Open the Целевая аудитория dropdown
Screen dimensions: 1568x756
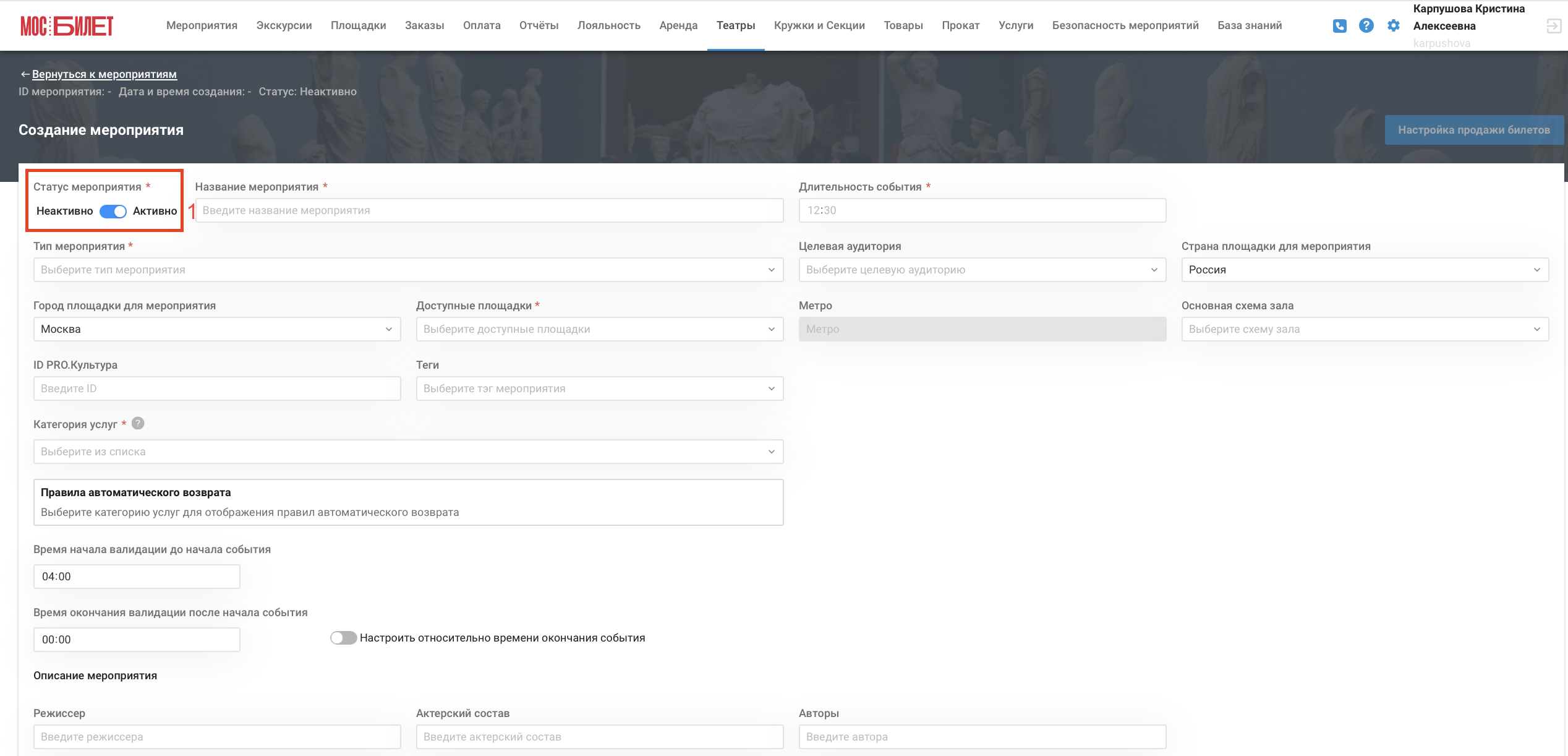pos(982,270)
